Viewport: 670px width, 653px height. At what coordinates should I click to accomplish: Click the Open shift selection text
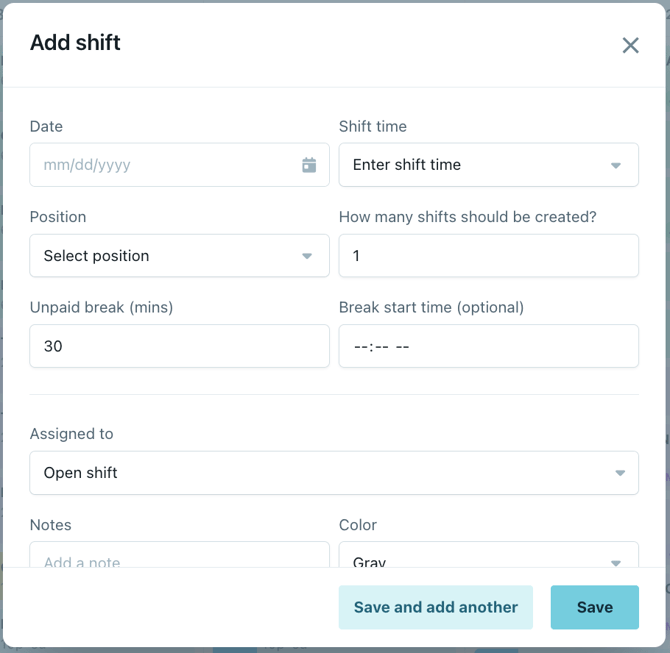click(81, 473)
